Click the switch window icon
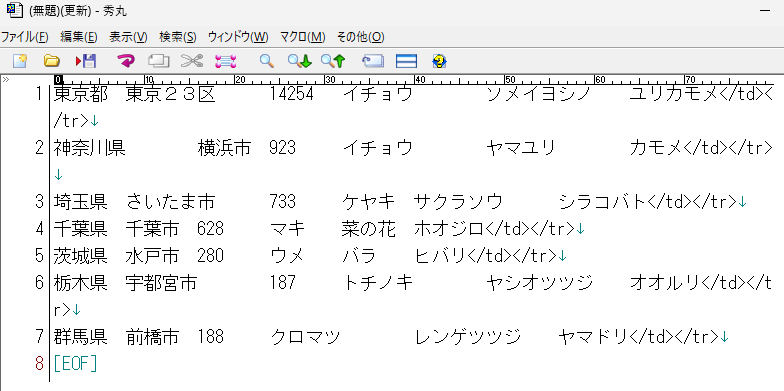The image size is (784, 391). pyautogui.click(x=373, y=62)
